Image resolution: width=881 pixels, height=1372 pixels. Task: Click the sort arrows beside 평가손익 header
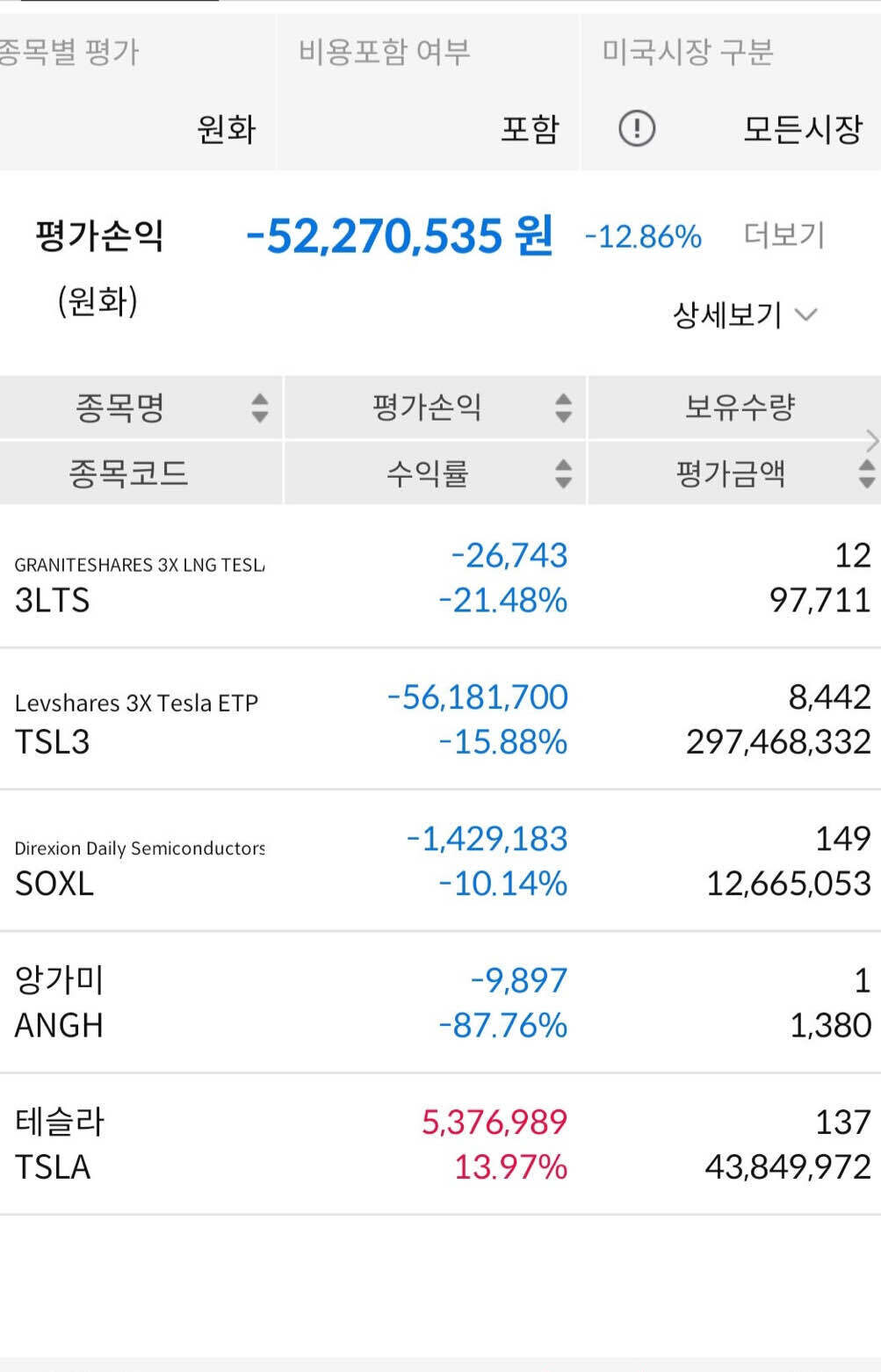point(563,407)
